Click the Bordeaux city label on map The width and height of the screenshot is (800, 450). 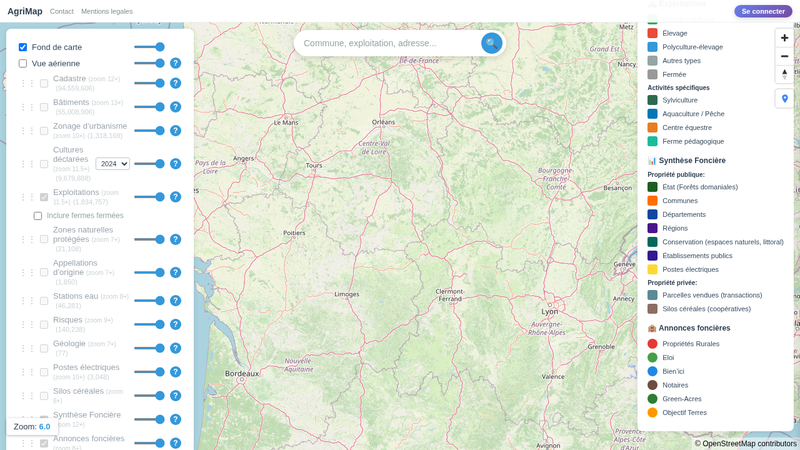pos(242,373)
